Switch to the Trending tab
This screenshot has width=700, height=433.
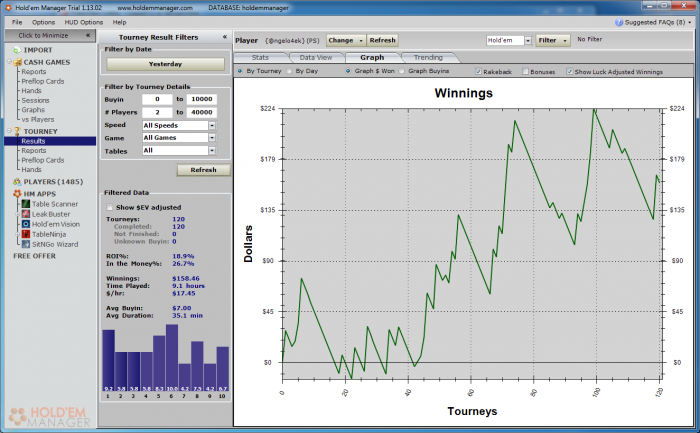tap(428, 58)
